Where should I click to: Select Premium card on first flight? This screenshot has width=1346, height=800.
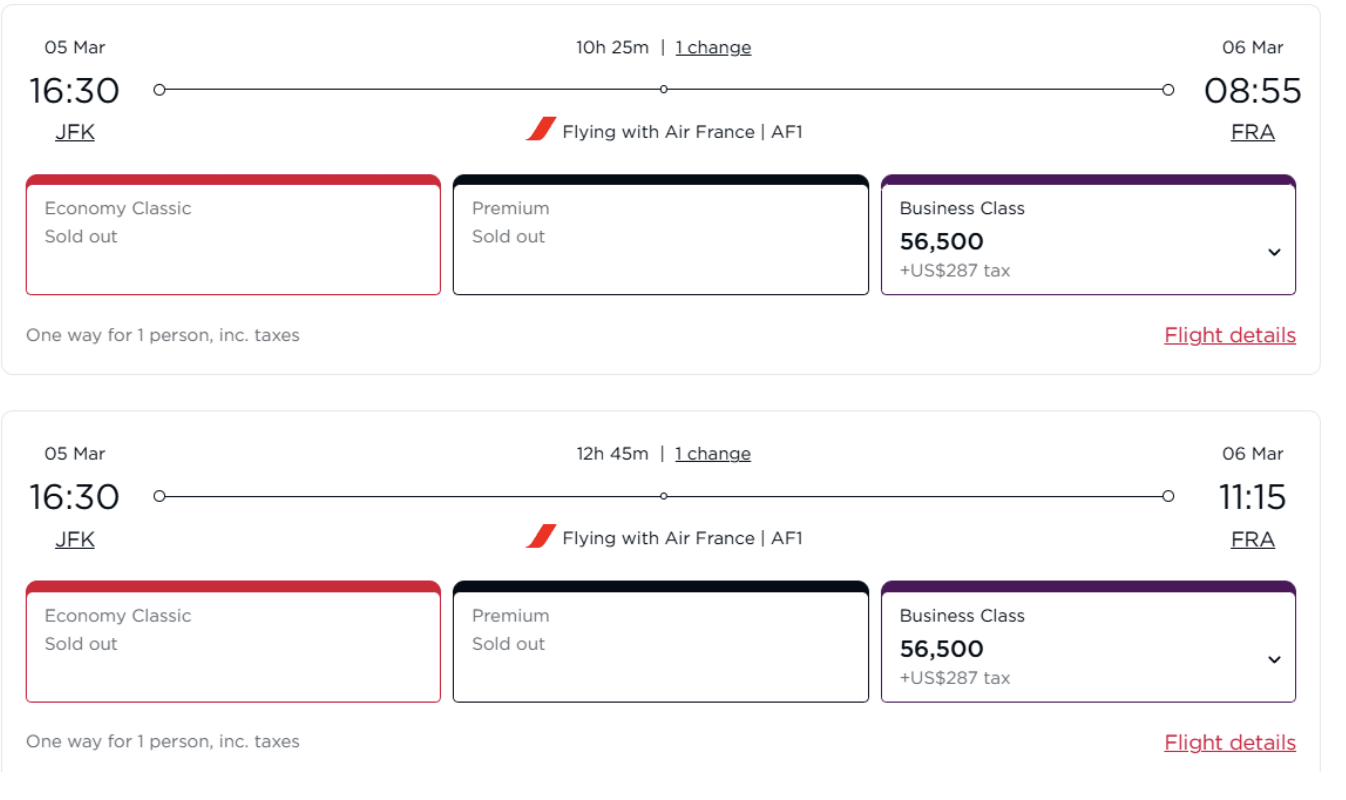[x=660, y=237]
